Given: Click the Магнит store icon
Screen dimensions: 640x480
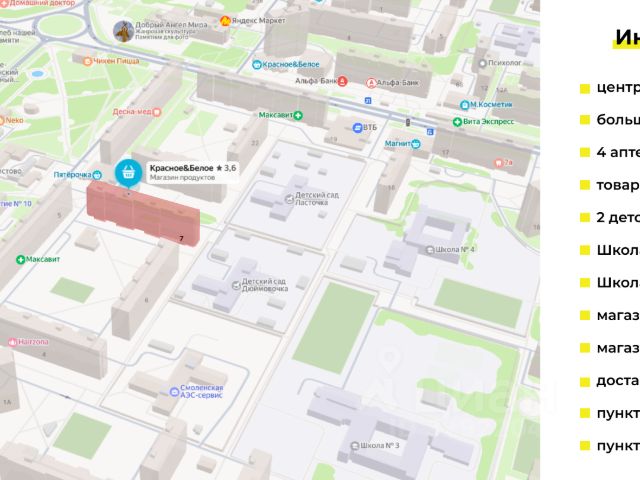Looking at the screenshot, I should [x=416, y=144].
